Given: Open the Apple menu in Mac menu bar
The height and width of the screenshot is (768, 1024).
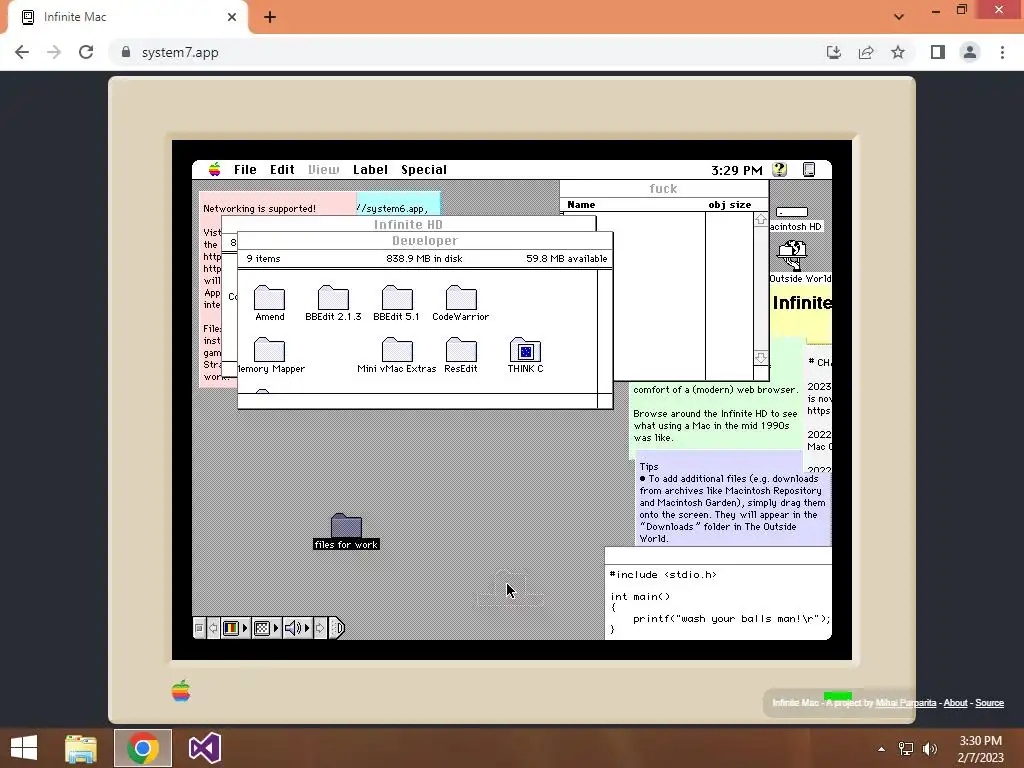Looking at the screenshot, I should click(x=214, y=170).
